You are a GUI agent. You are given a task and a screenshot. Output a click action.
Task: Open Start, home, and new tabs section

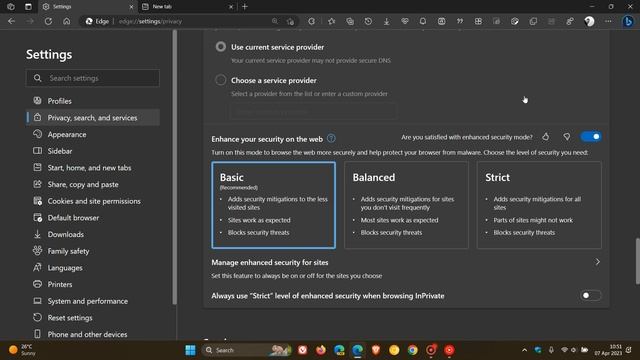click(x=93, y=168)
